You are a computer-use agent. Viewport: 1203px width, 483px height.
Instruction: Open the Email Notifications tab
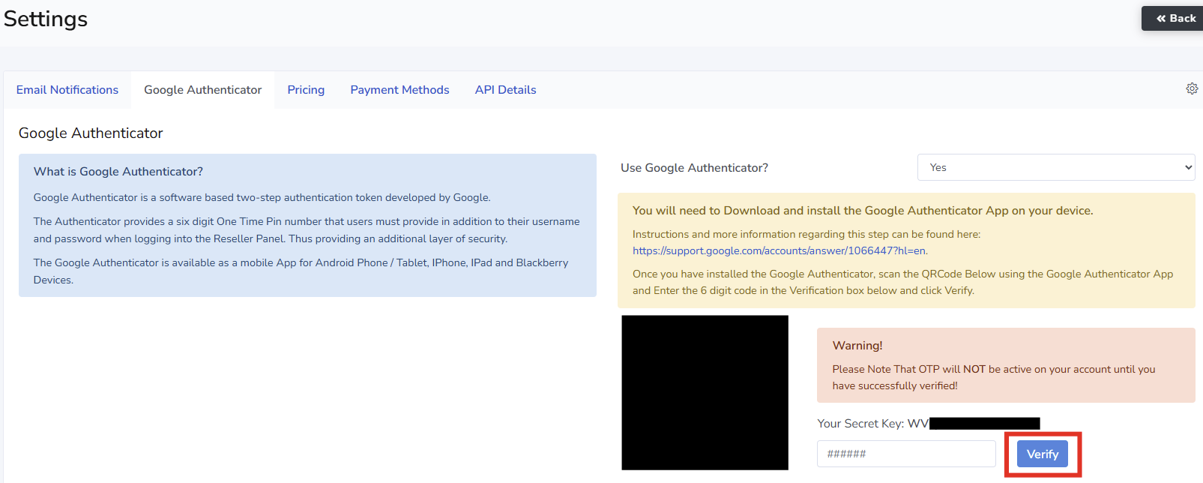pos(67,90)
